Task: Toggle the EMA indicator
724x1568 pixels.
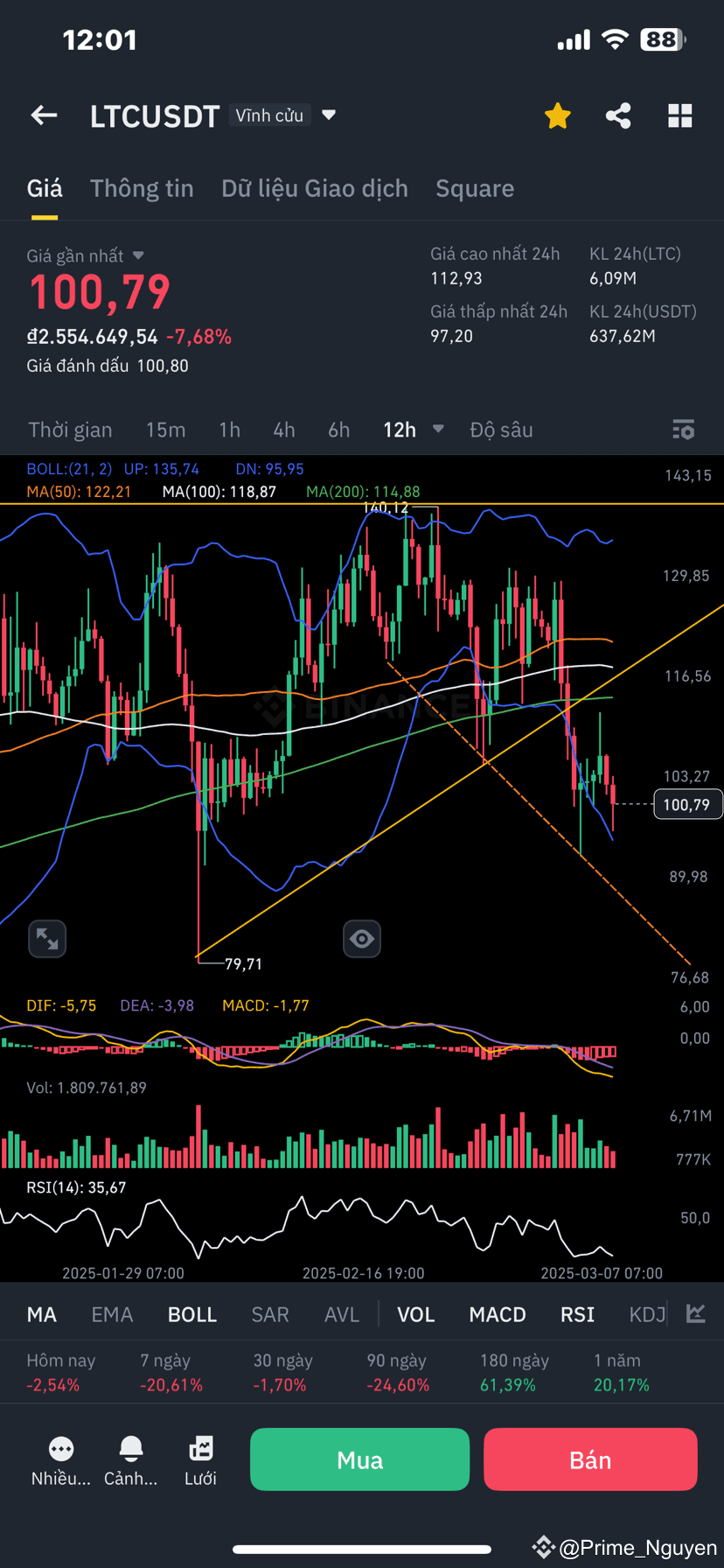Action: 112,1314
